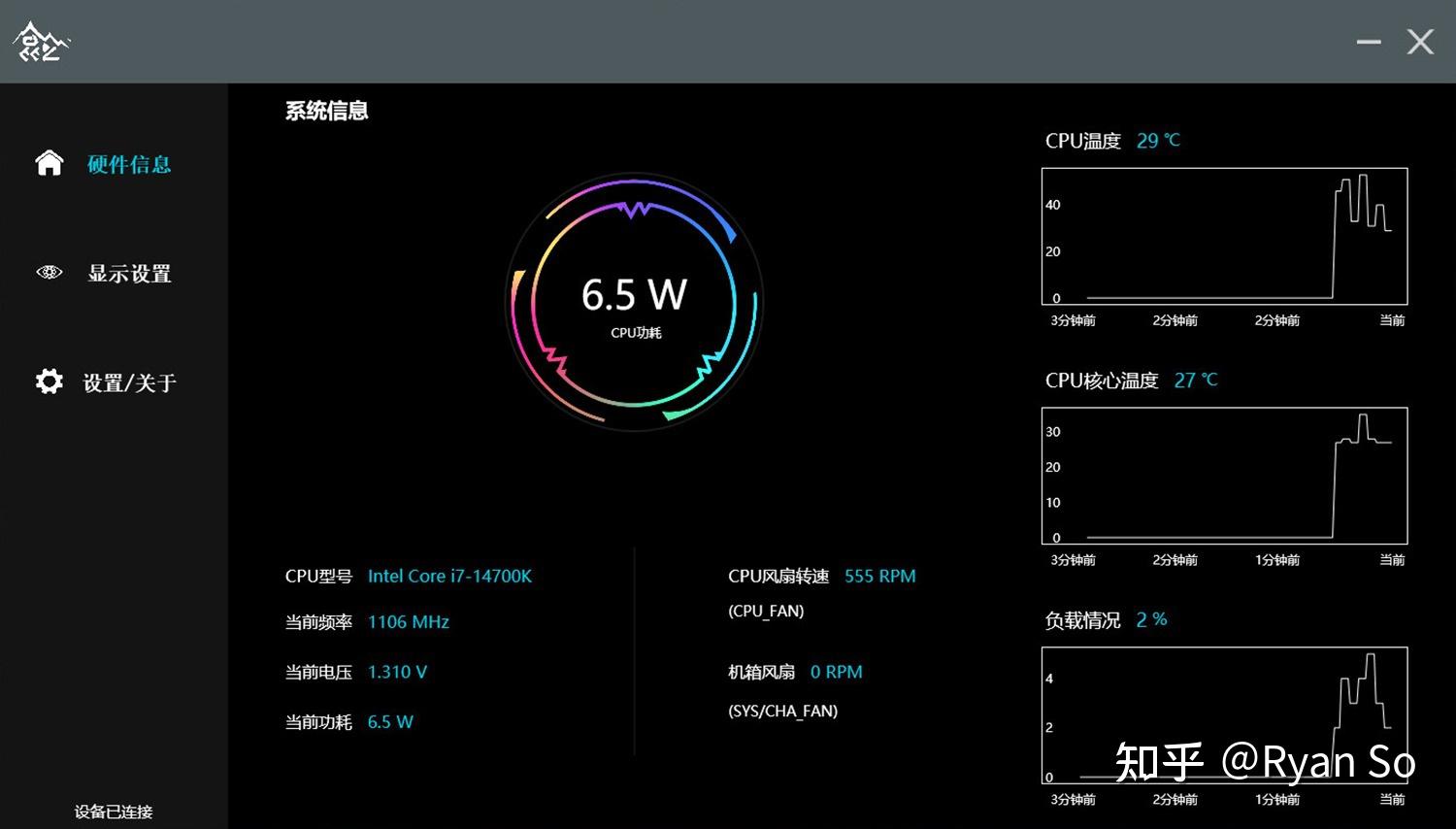Click the CPU型号 label
The width and height of the screenshot is (1456, 829).
point(318,576)
